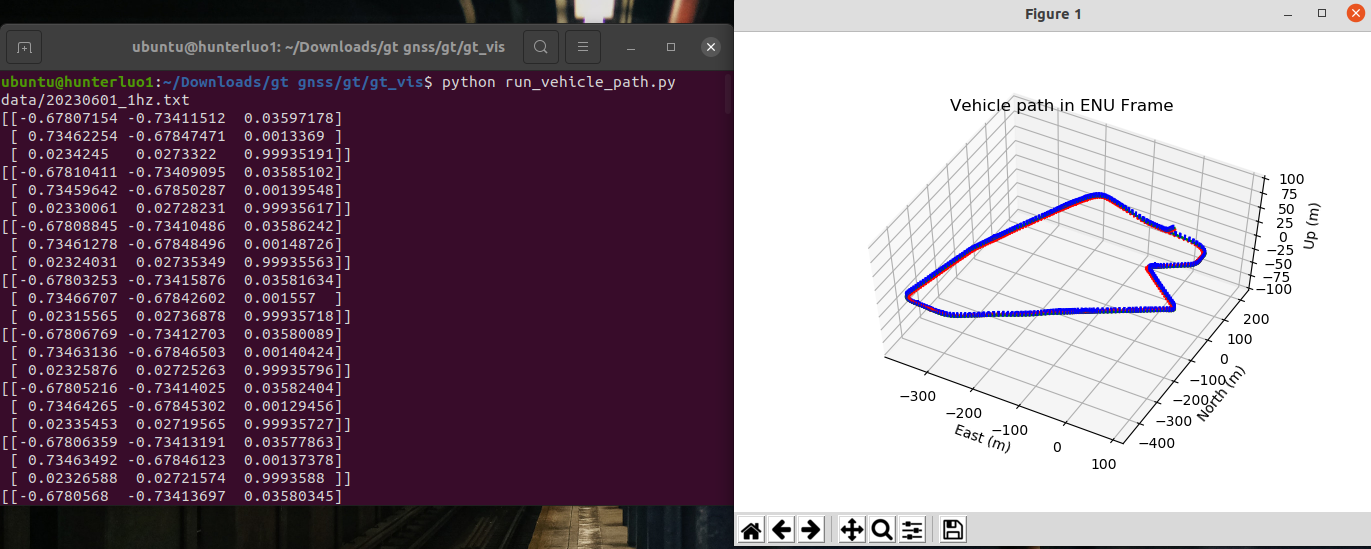This screenshot has height=549, width=1371.
Task: Reset the plot to home view
Action: point(752,530)
